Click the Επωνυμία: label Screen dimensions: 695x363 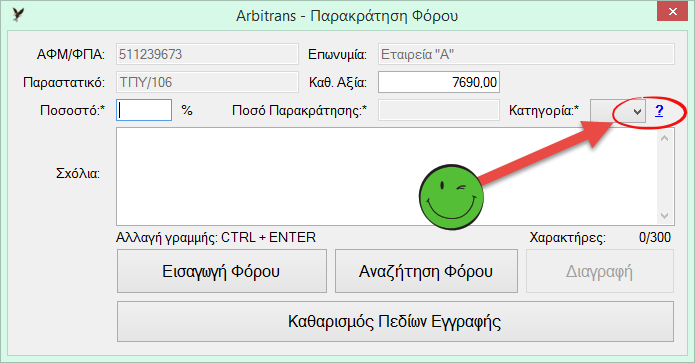(337, 55)
